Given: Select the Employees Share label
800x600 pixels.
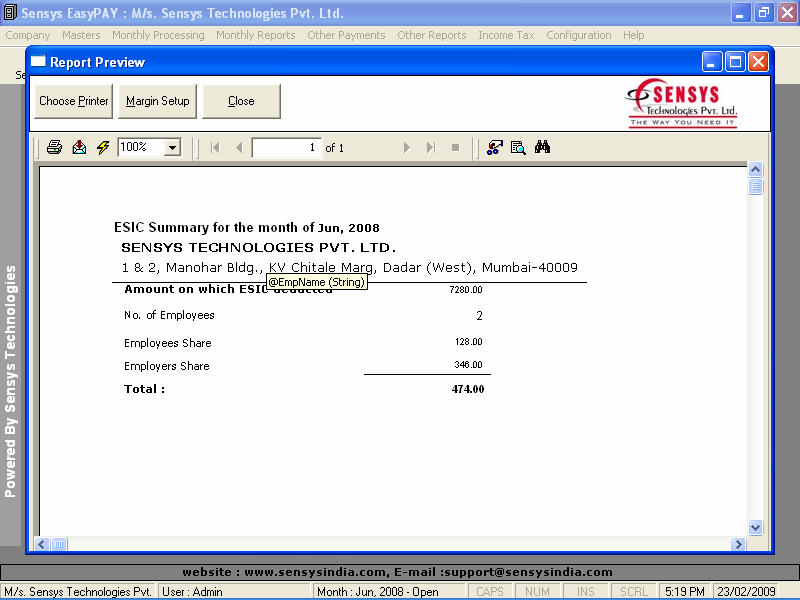Looking at the screenshot, I should click(x=168, y=343).
